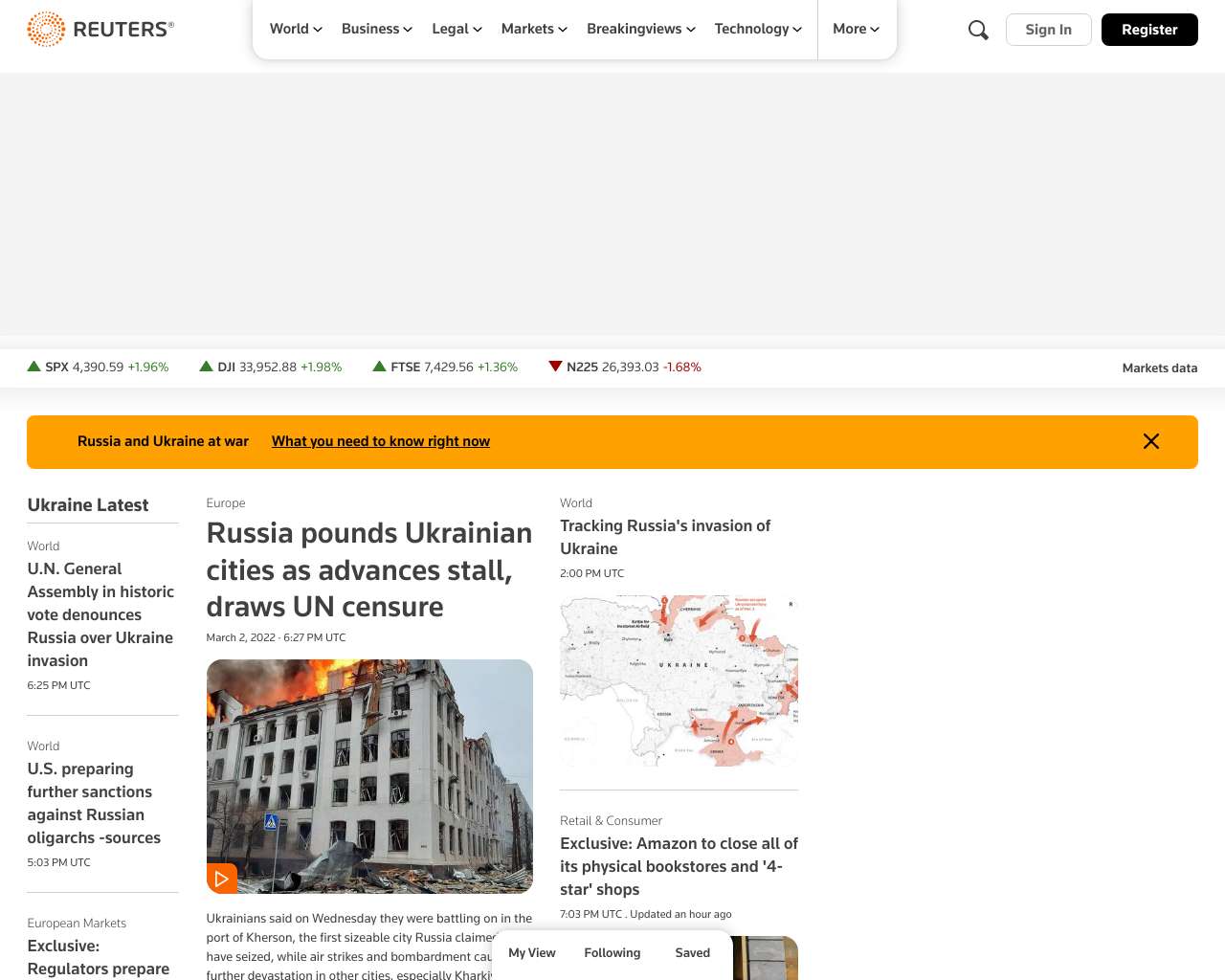Switch to the Following tab
The width and height of the screenshot is (1225, 980).
[x=612, y=953]
